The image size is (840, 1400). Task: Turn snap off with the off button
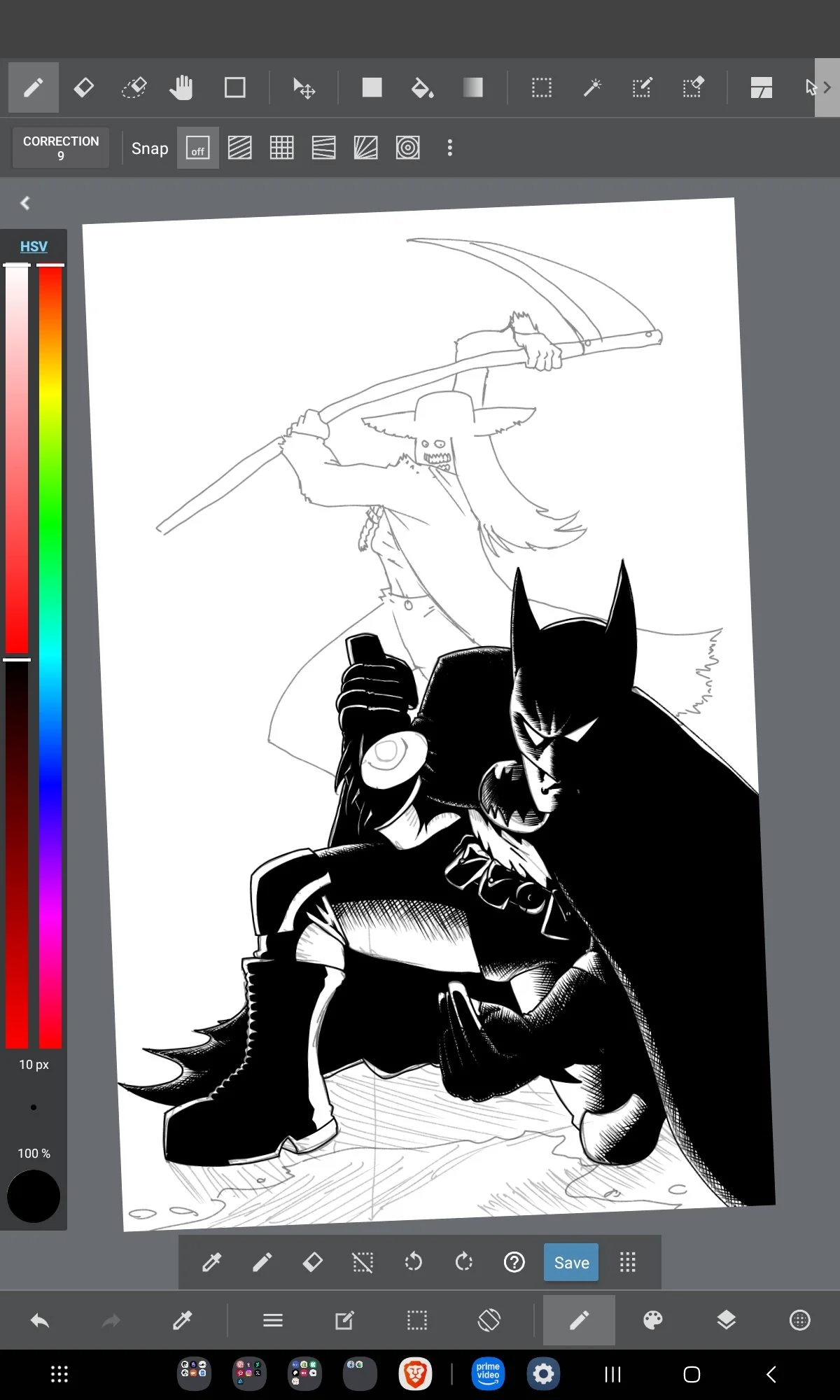(198, 148)
